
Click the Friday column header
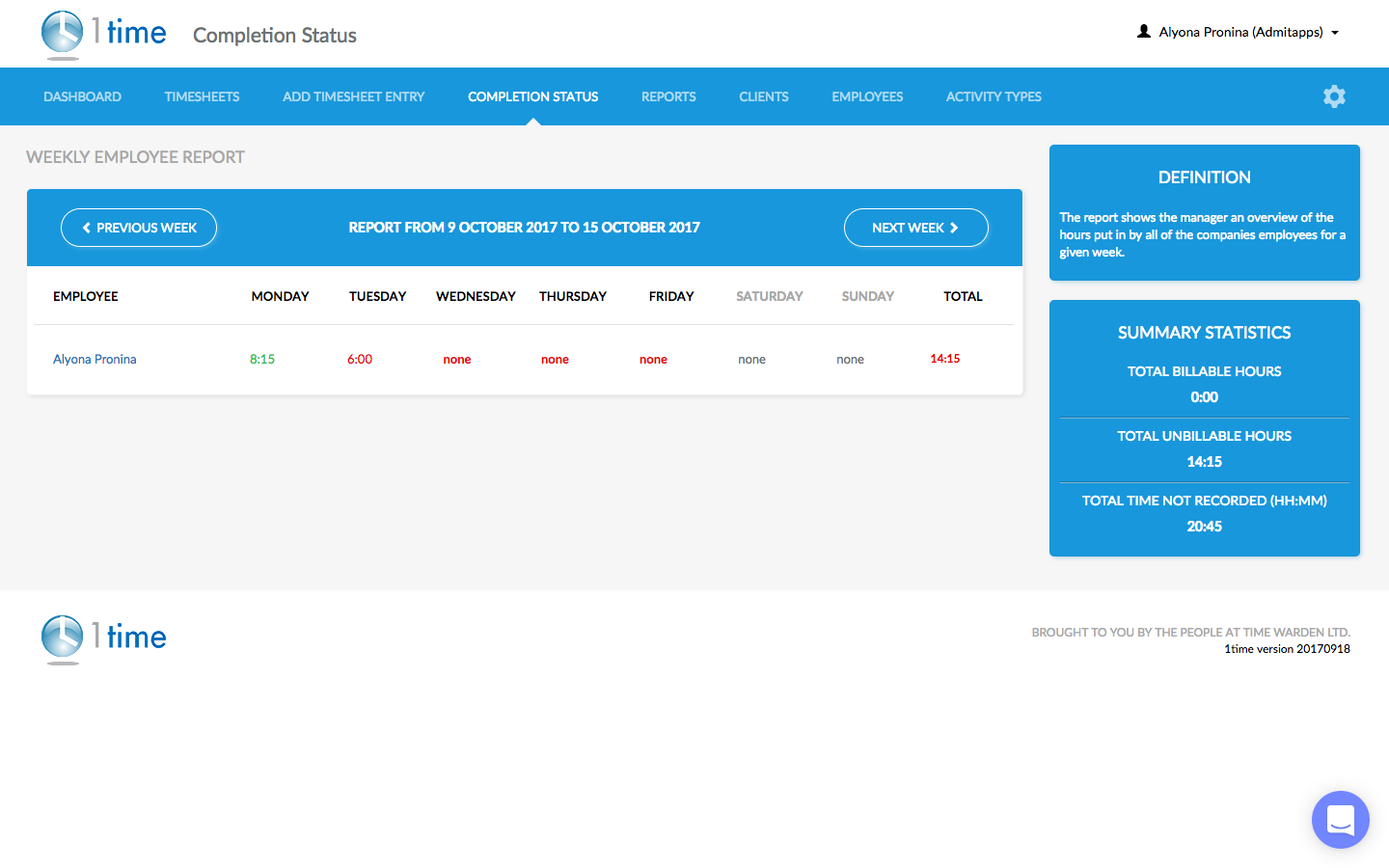[671, 296]
